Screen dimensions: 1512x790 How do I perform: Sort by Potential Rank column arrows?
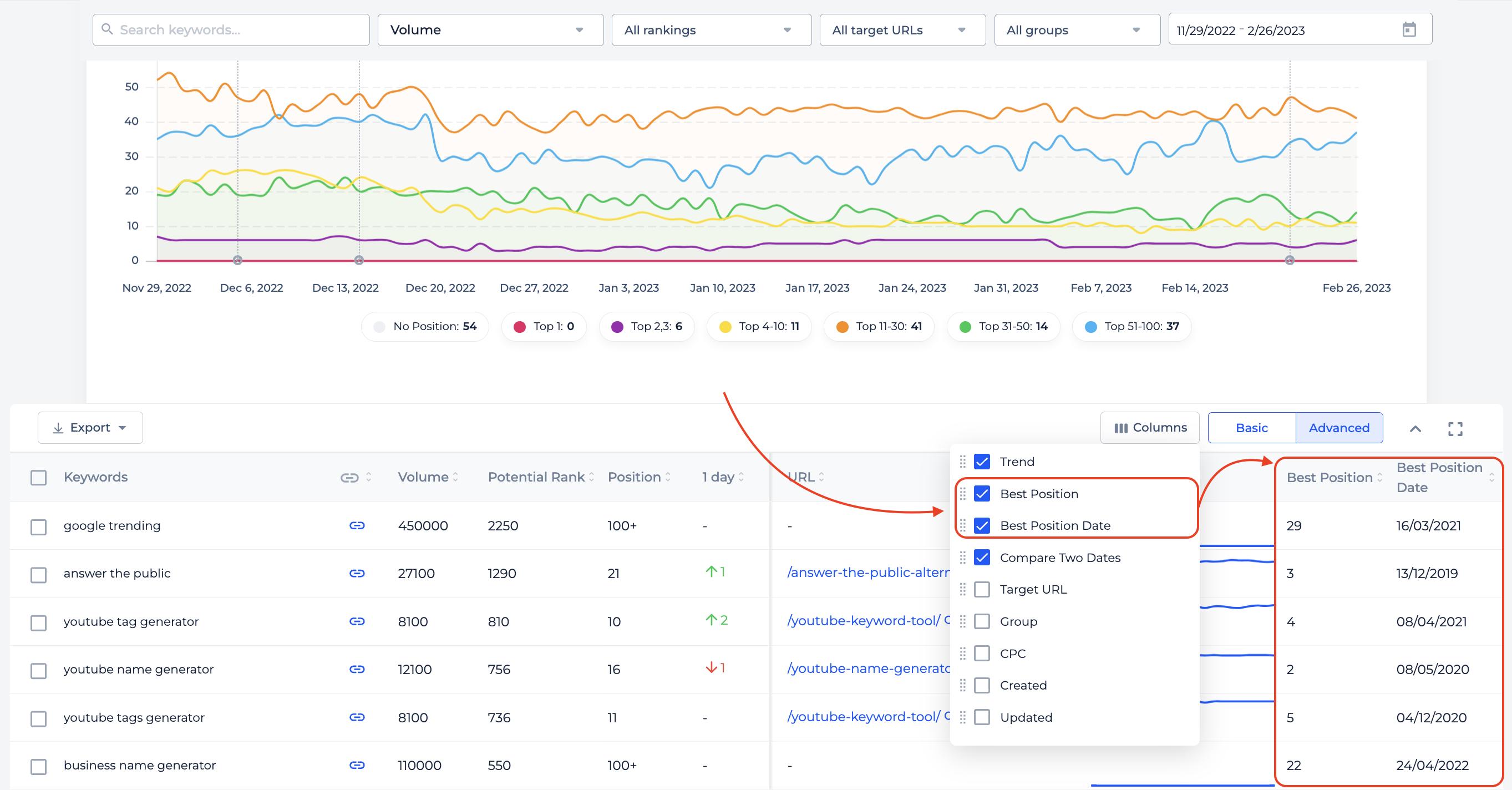point(592,477)
